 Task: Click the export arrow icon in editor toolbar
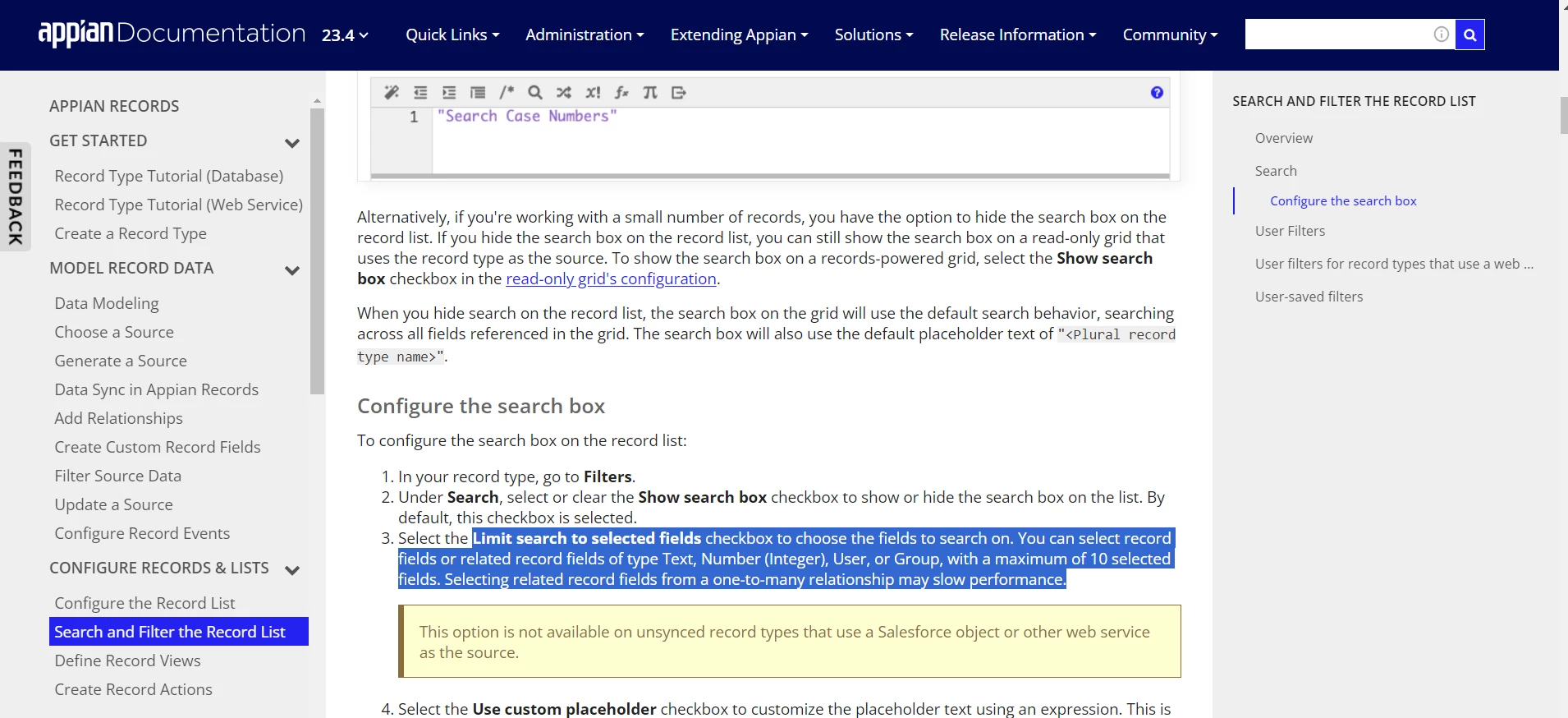[x=679, y=92]
